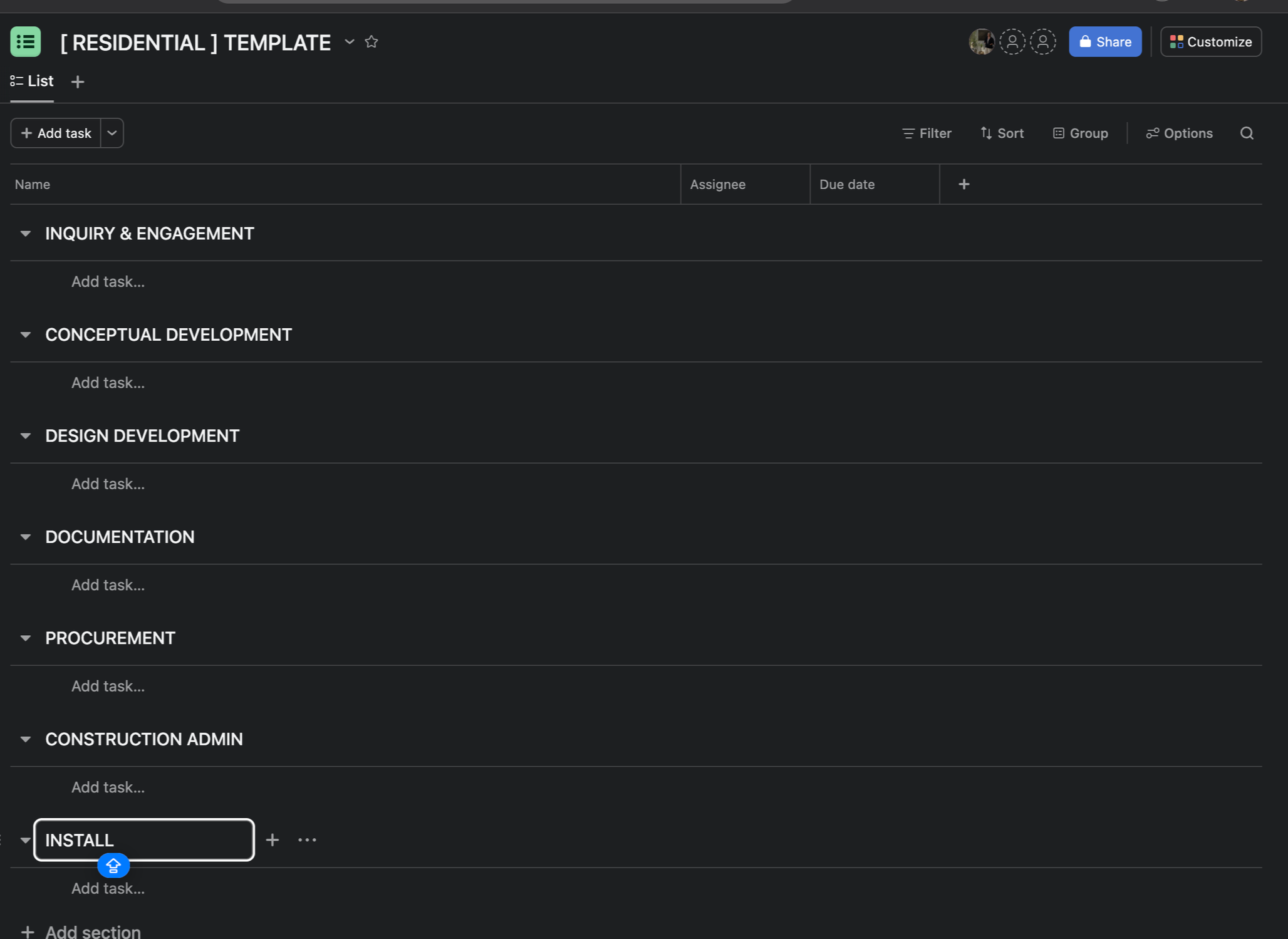This screenshot has width=1288, height=939.
Task: Open the Filter menu
Action: [x=927, y=133]
